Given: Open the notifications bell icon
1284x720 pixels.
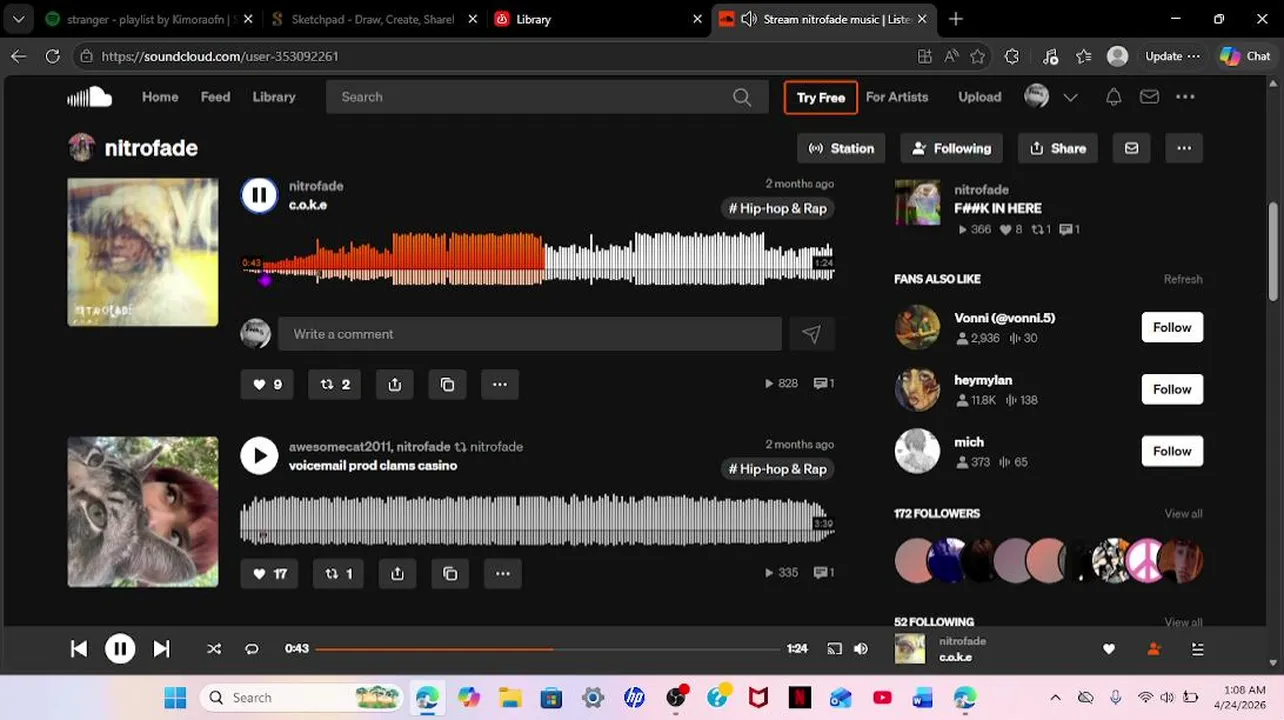Looking at the screenshot, I should [x=1113, y=97].
